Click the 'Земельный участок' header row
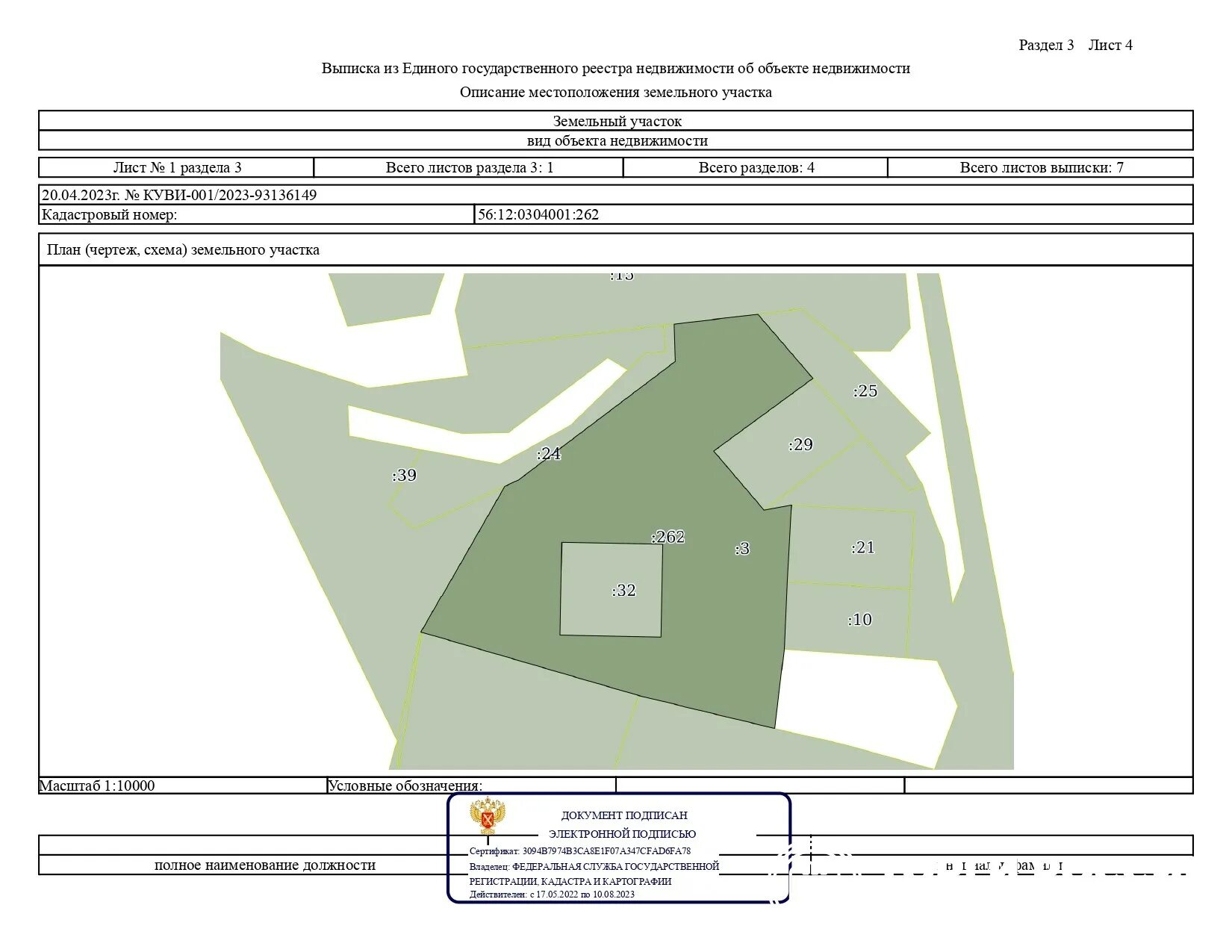This screenshot has width=1232, height=952. pyautogui.click(x=616, y=121)
